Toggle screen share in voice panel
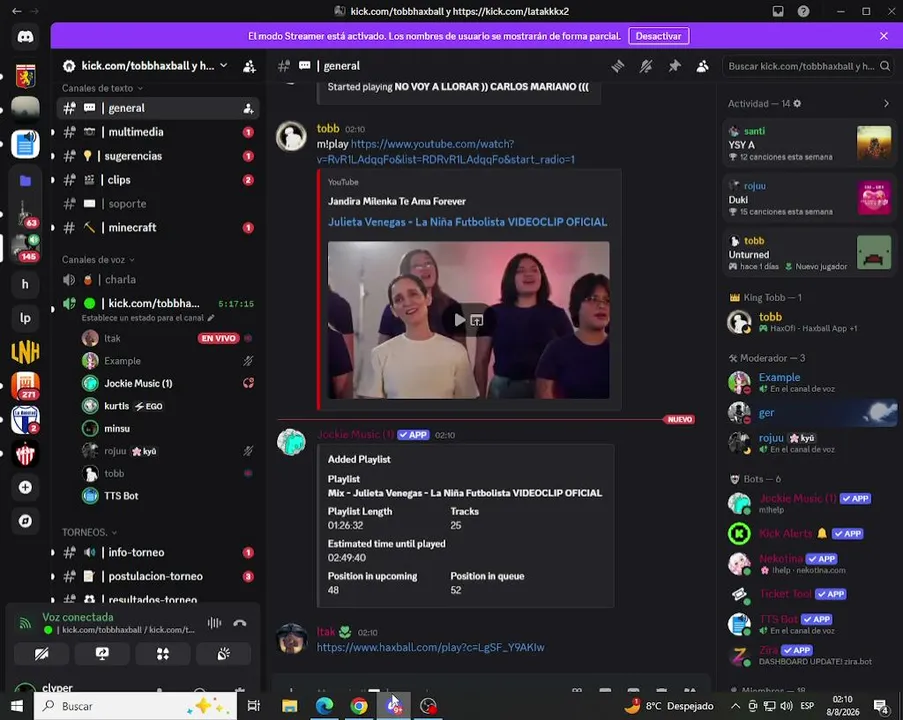The image size is (903, 720). coord(102,654)
